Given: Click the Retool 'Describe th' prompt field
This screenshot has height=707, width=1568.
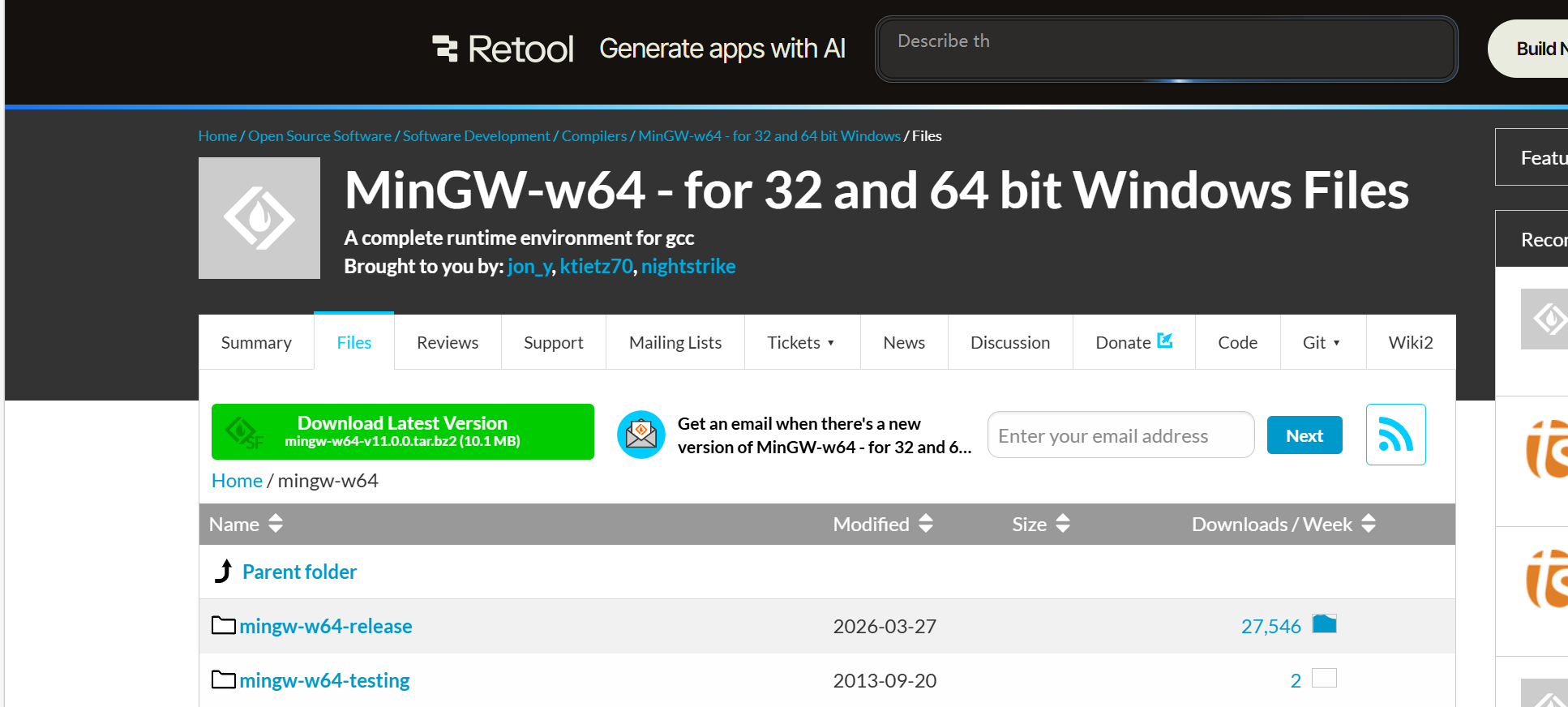Looking at the screenshot, I should (x=1167, y=49).
